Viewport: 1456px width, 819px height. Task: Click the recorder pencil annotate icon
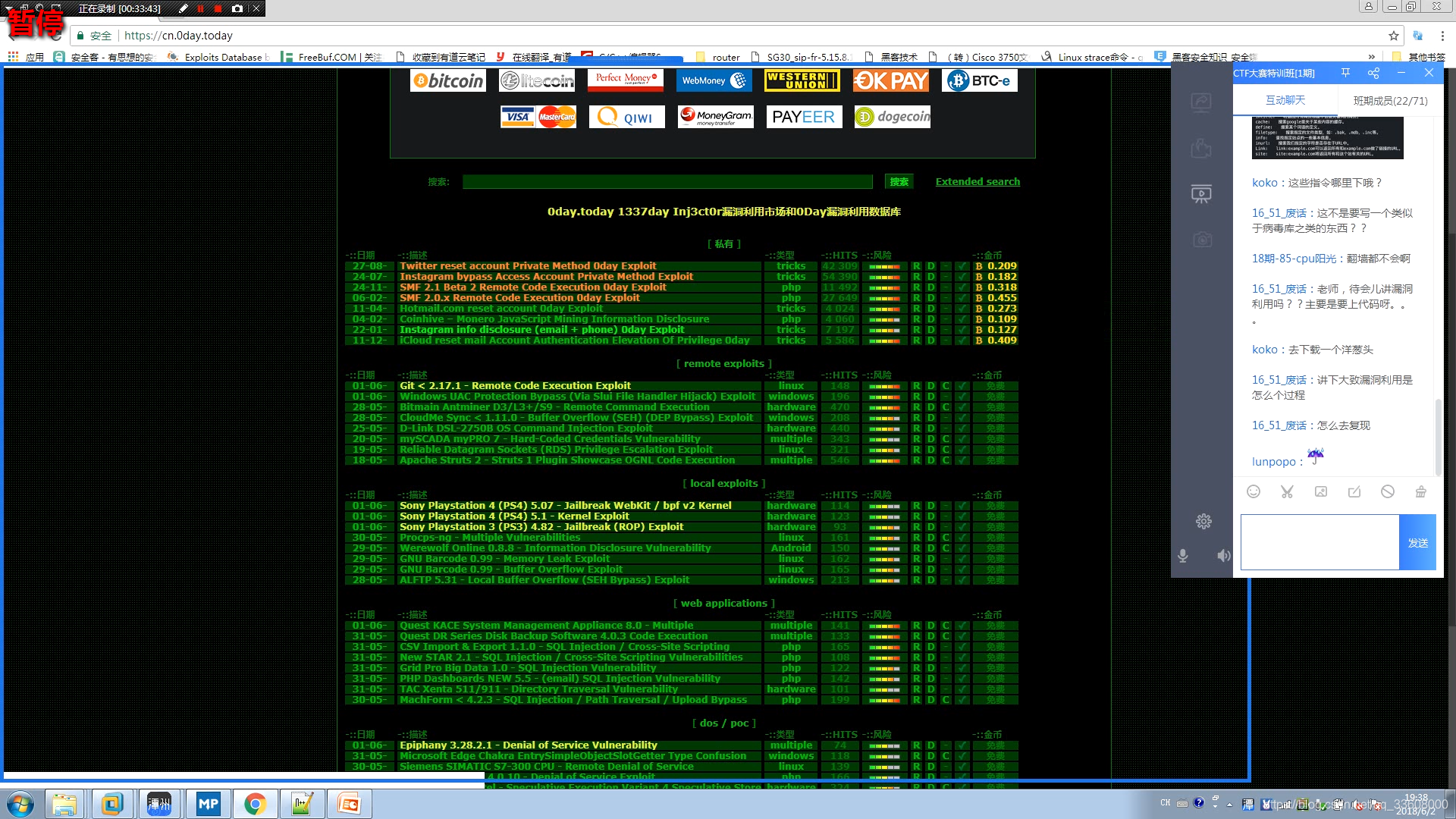coord(183,8)
